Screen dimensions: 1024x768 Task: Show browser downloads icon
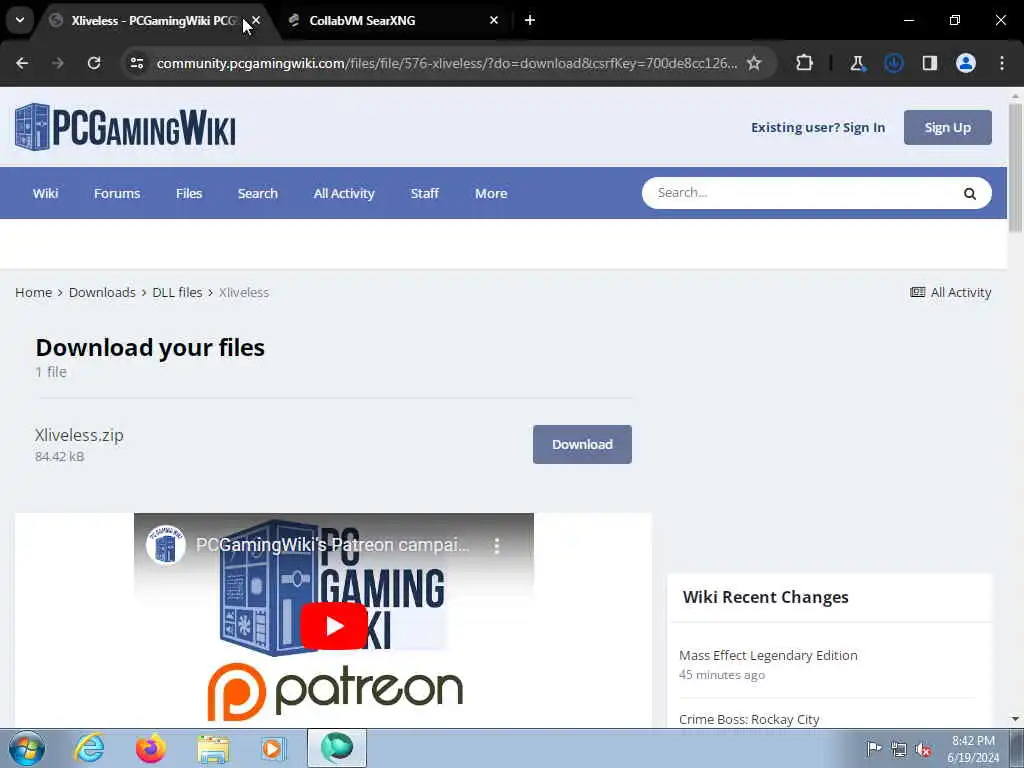click(x=893, y=63)
